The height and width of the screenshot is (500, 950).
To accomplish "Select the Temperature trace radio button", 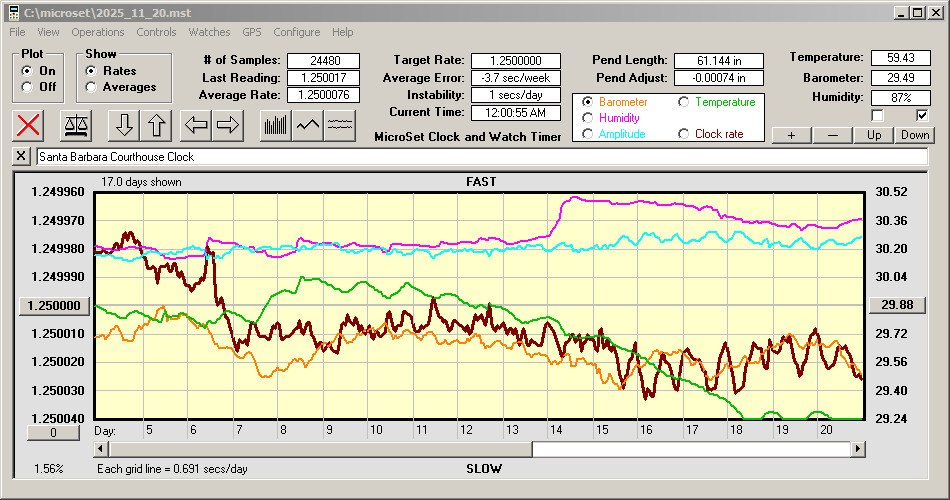I will [x=684, y=102].
